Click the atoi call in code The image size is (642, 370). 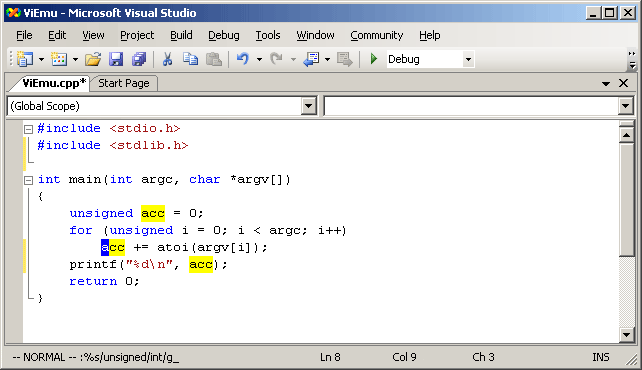pos(172,247)
